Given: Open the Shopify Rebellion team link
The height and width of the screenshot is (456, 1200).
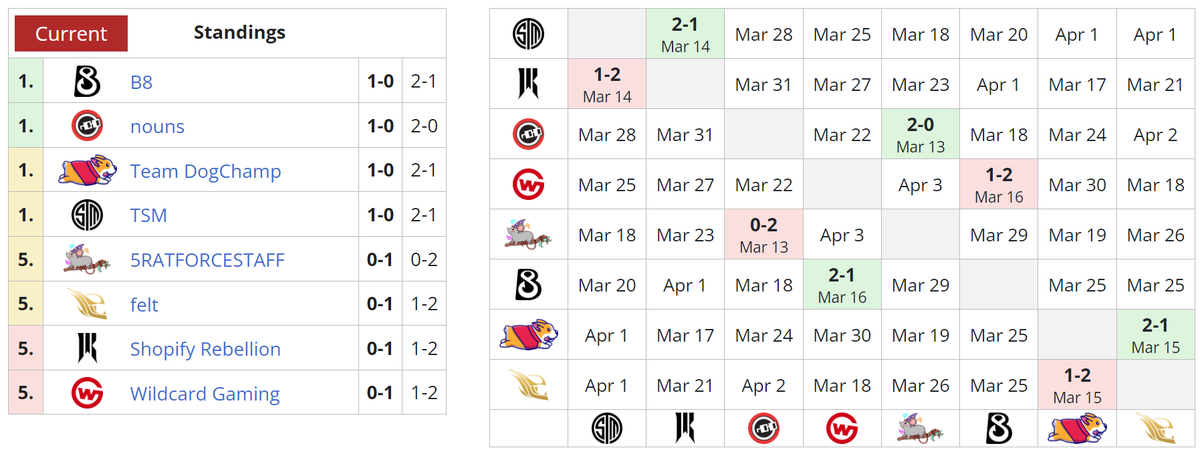Looking at the screenshot, I should click(x=205, y=349).
